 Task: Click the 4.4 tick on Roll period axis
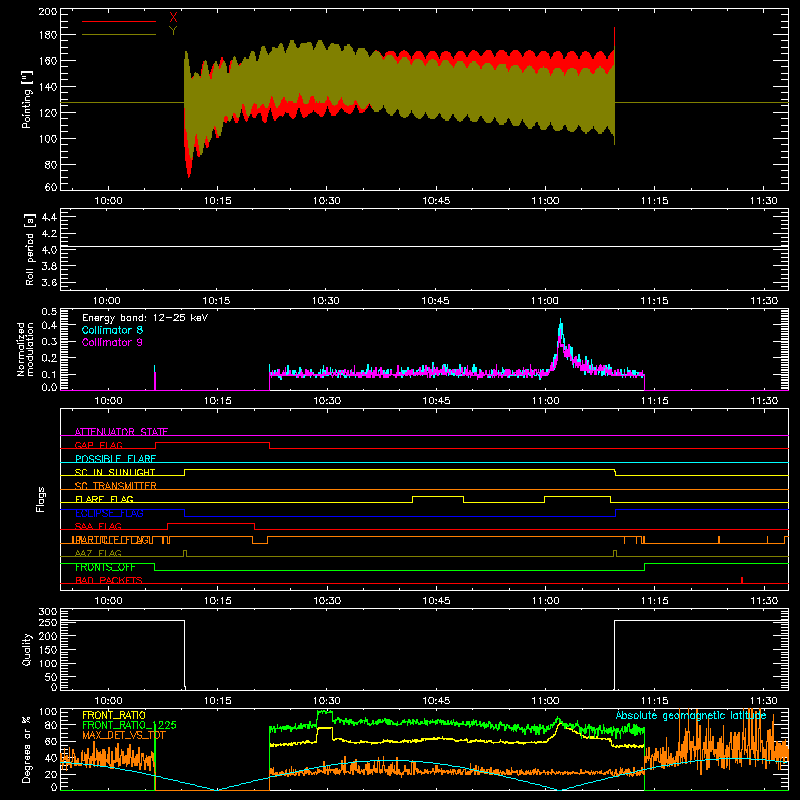[49, 217]
